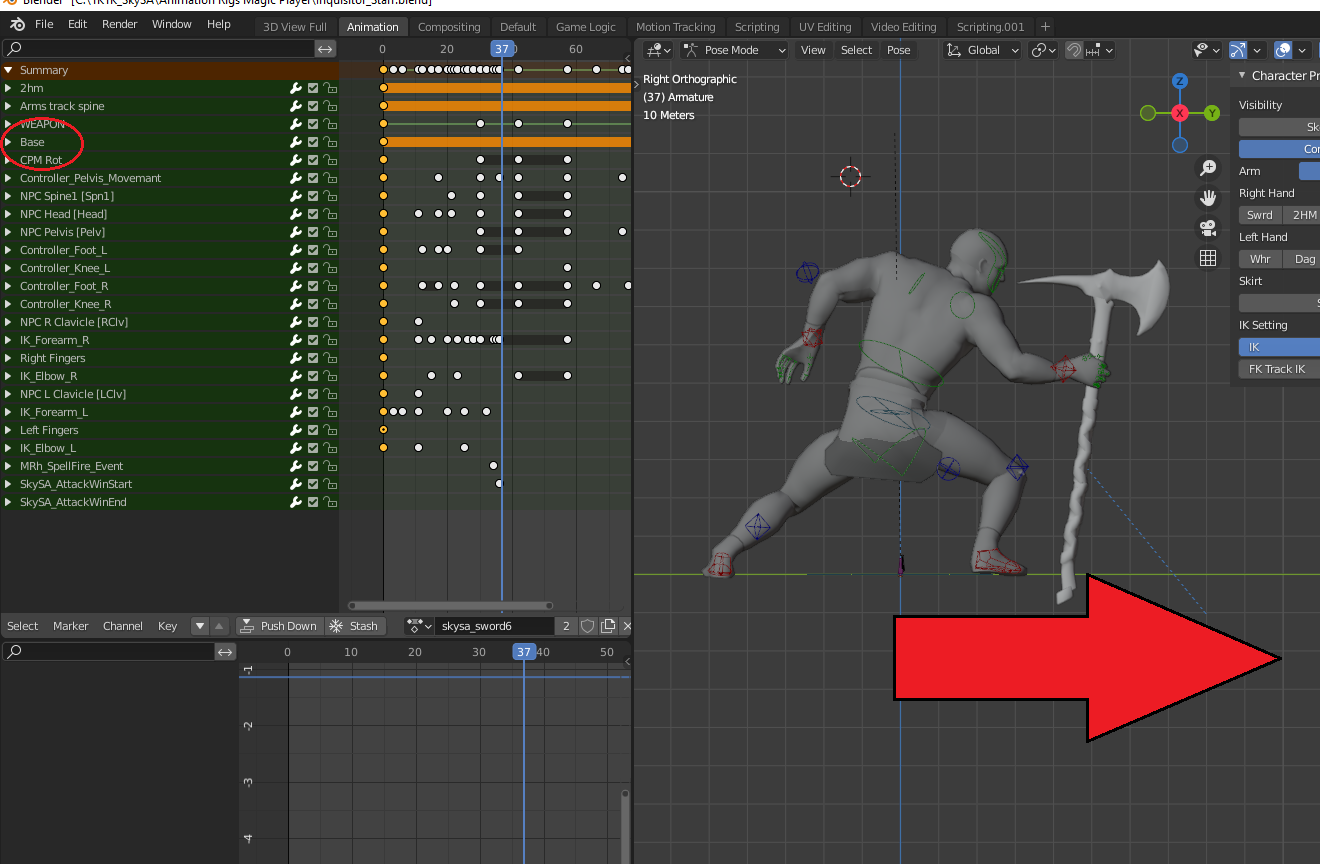Uncheck the IK_Forearm_R channel checkbox
Viewport: 1320px width, 864px height.
pyautogui.click(x=313, y=340)
